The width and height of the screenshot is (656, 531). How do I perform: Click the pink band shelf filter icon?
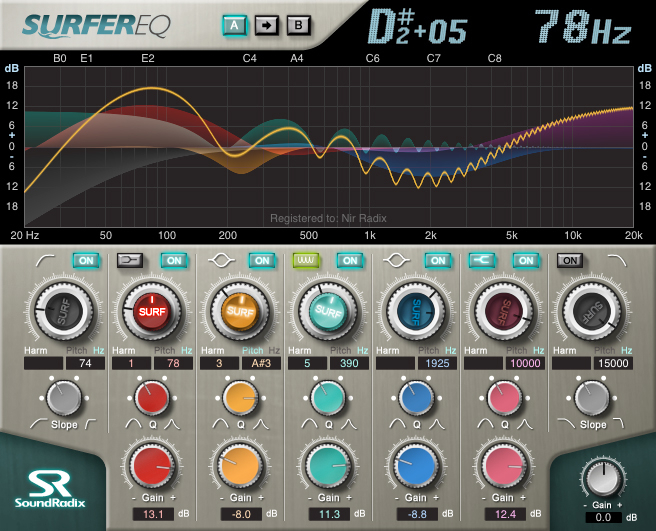tap(482, 260)
